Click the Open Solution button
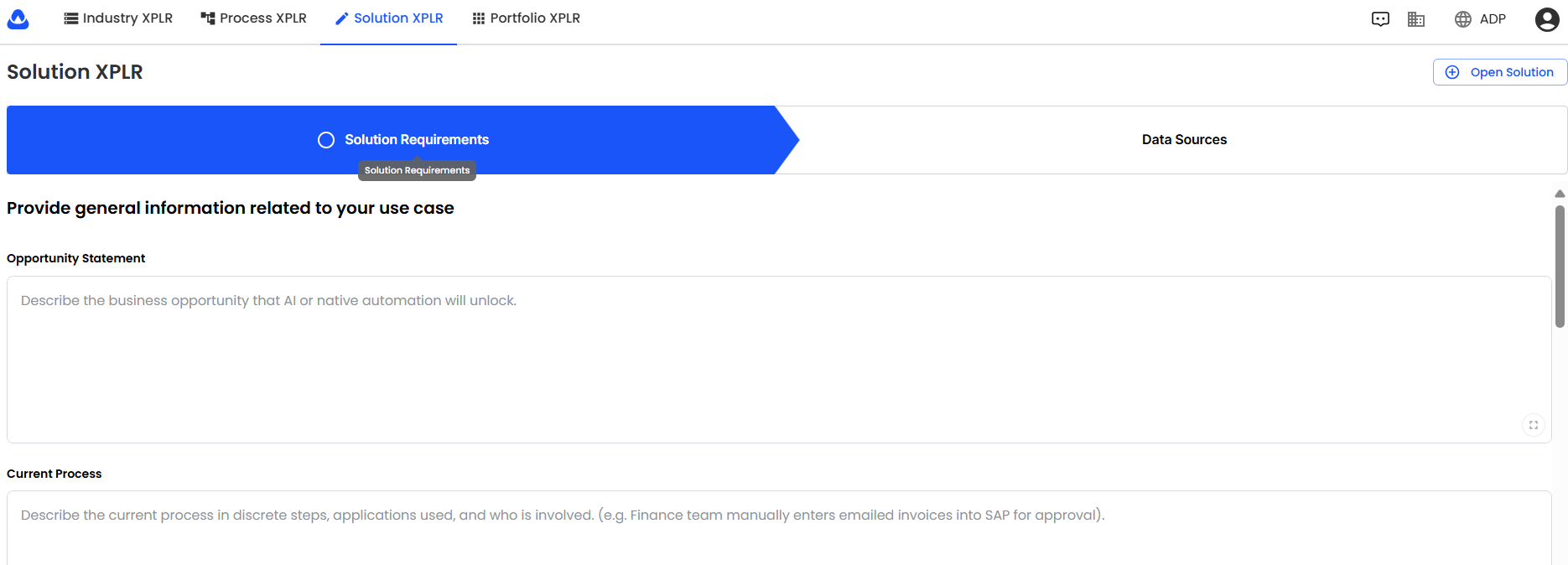 point(1500,72)
